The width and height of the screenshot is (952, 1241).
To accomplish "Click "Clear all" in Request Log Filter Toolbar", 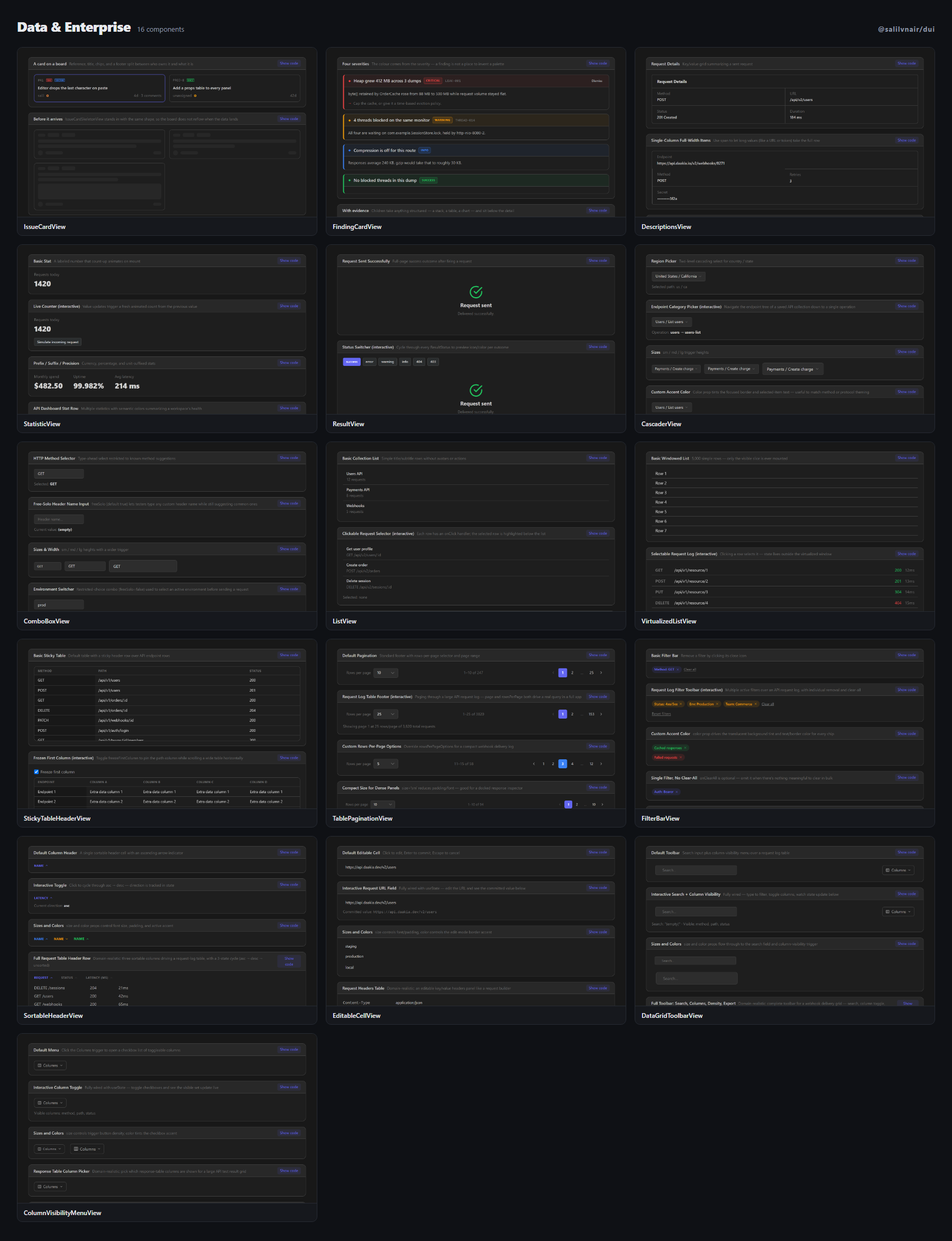I will pyautogui.click(x=768, y=704).
